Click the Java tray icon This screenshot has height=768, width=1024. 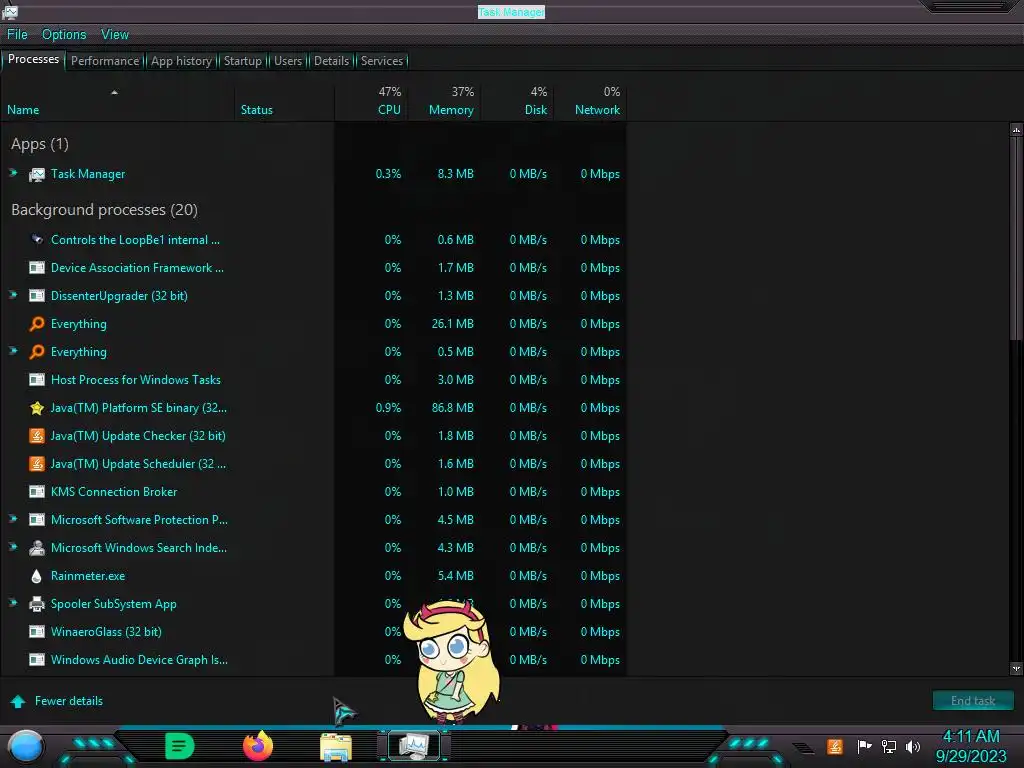tap(835, 746)
